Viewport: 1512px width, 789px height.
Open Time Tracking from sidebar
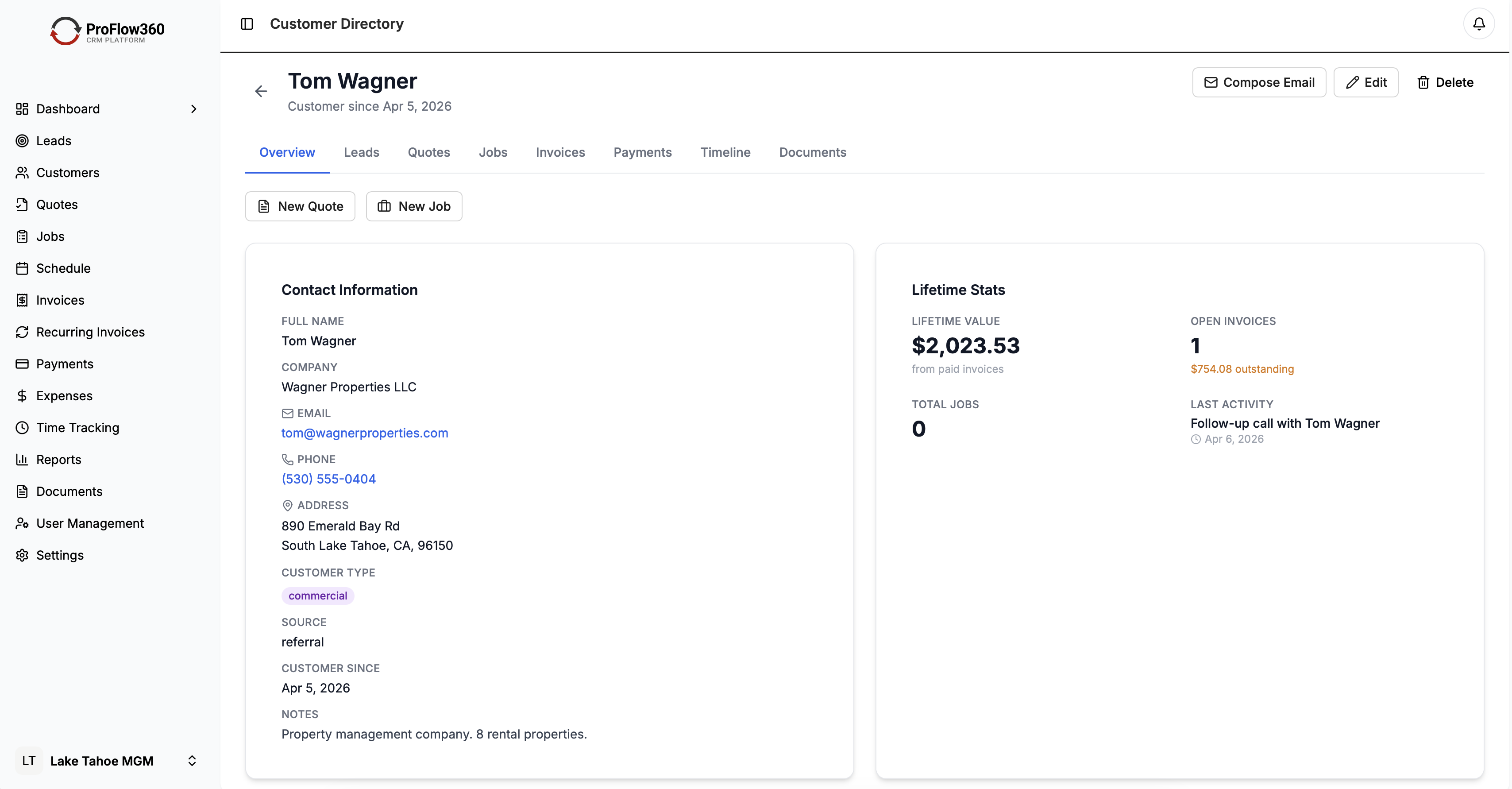77,427
